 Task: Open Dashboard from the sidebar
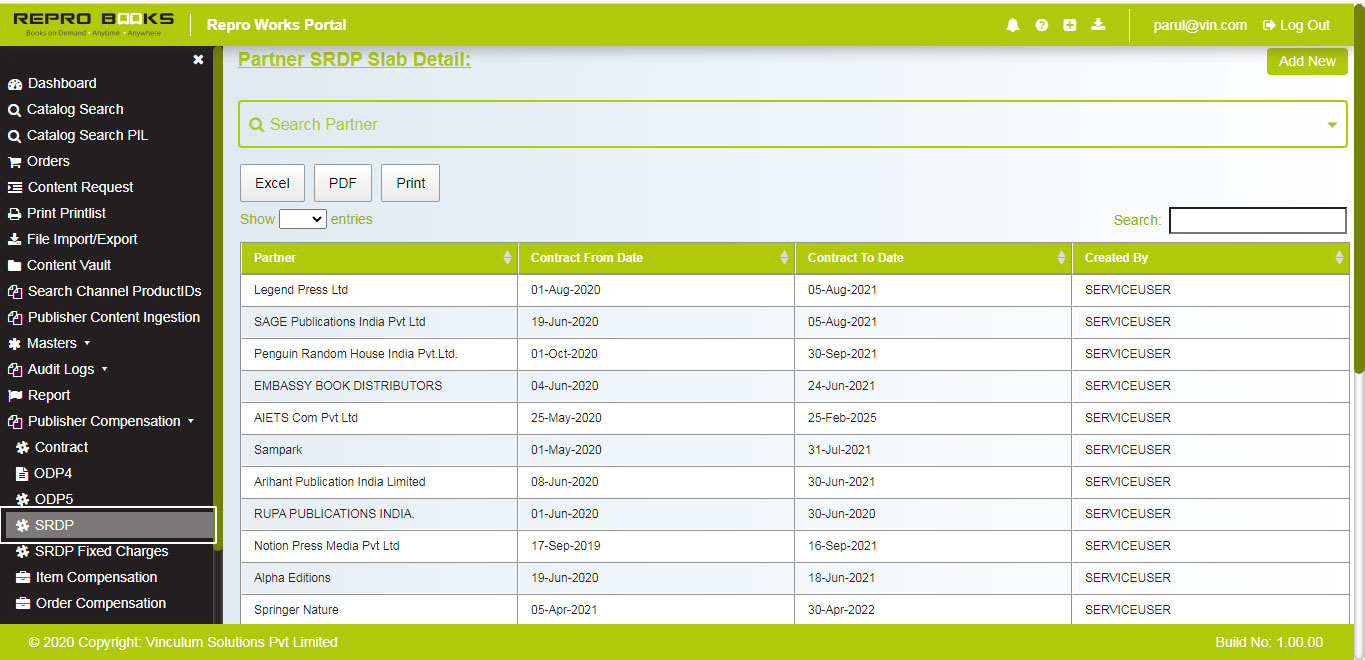pyautogui.click(x=61, y=83)
